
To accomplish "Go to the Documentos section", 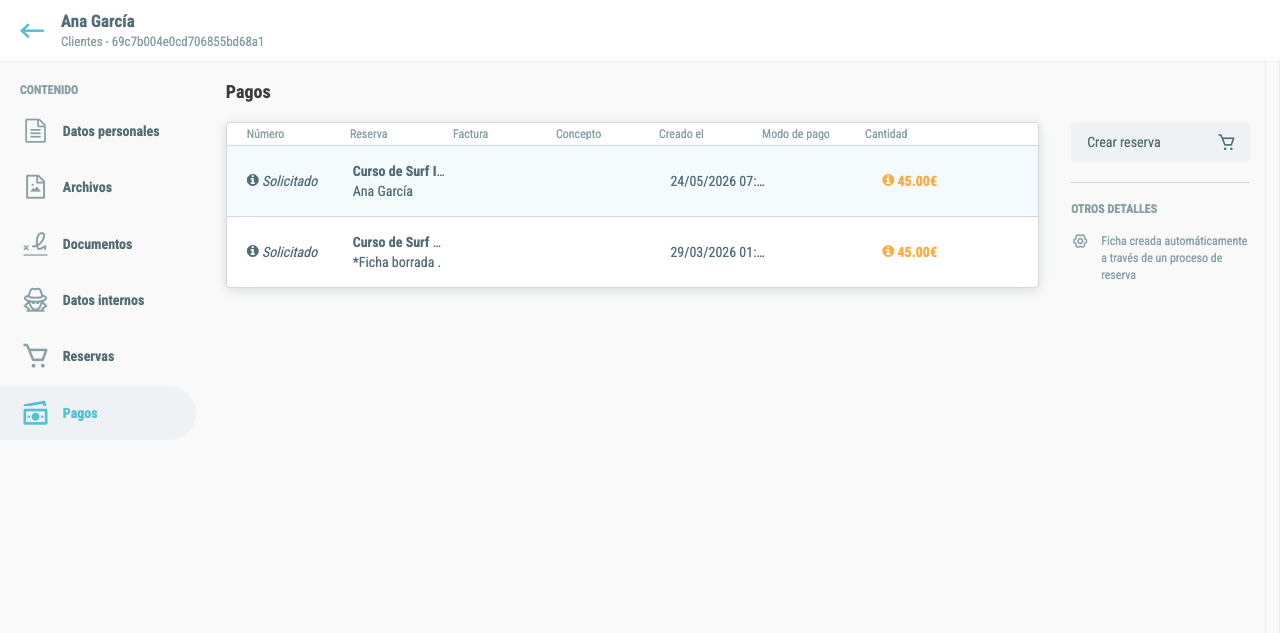I will pyautogui.click(x=98, y=244).
